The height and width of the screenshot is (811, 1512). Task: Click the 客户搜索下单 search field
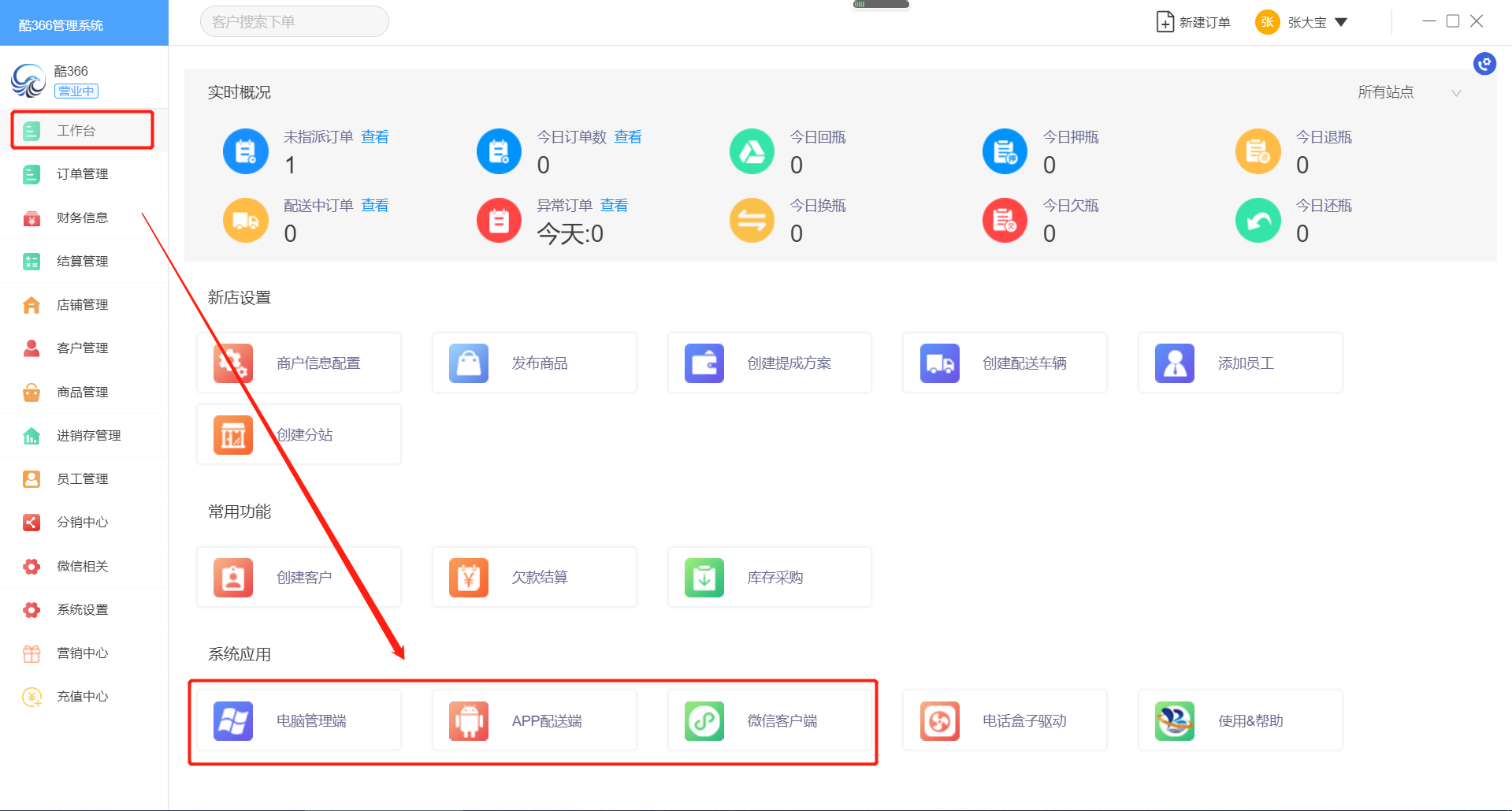point(294,21)
